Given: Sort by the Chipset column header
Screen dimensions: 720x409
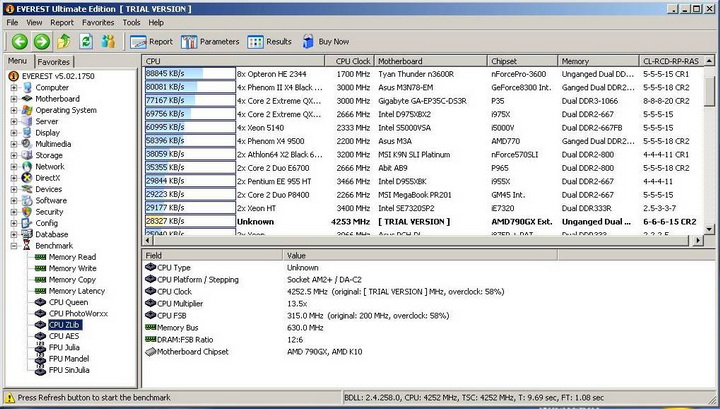Looking at the screenshot, I should (522, 61).
